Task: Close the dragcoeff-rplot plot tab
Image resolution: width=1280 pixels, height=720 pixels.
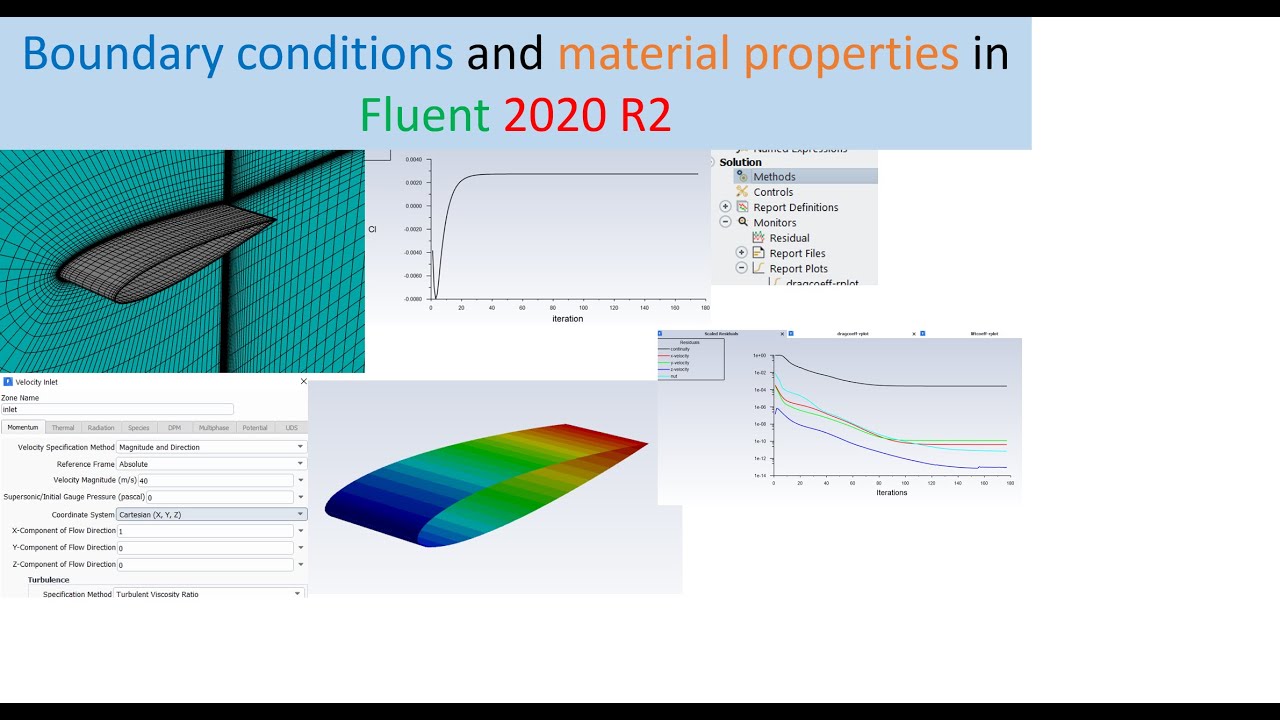Action: point(914,333)
